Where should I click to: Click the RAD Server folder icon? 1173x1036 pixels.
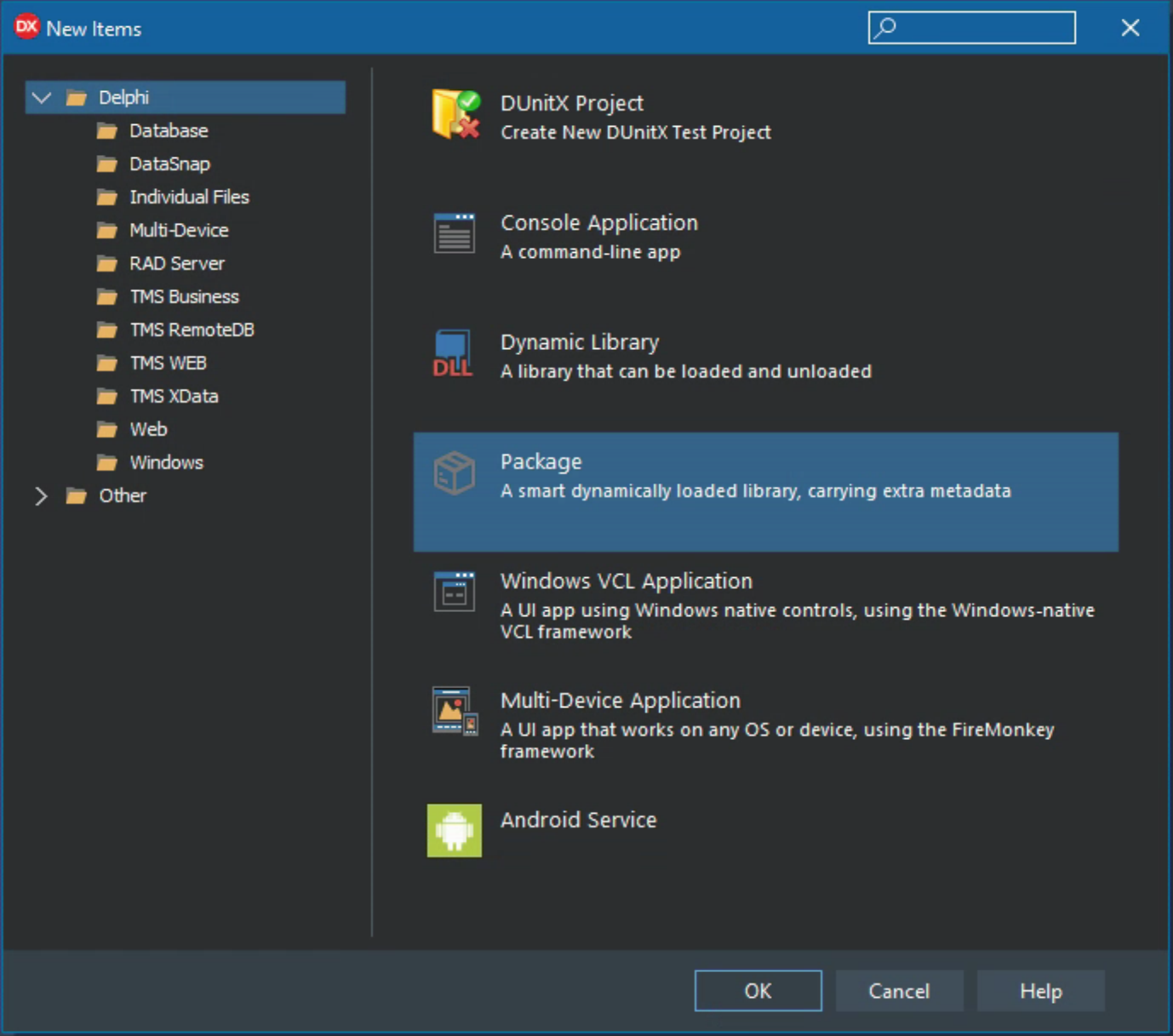point(107,264)
